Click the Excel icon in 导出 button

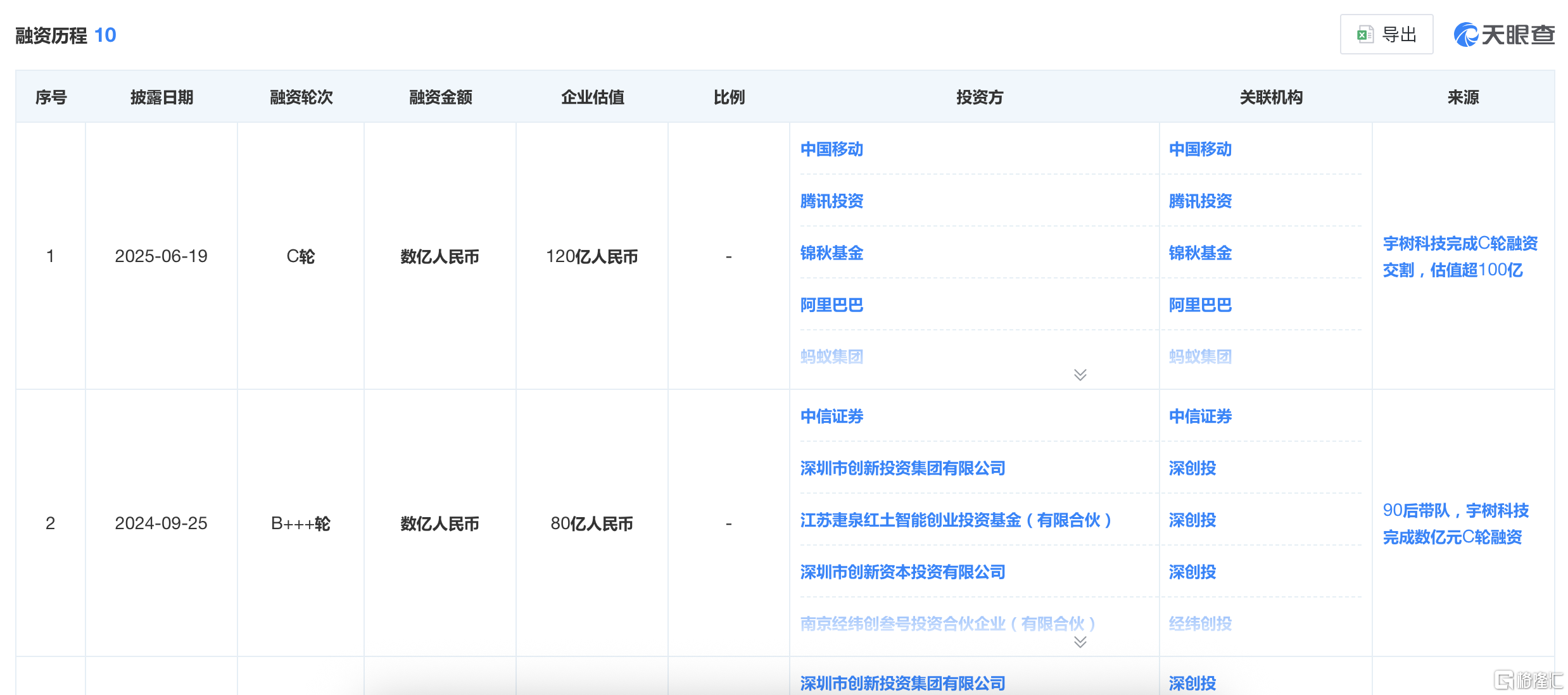pyautogui.click(x=1365, y=34)
